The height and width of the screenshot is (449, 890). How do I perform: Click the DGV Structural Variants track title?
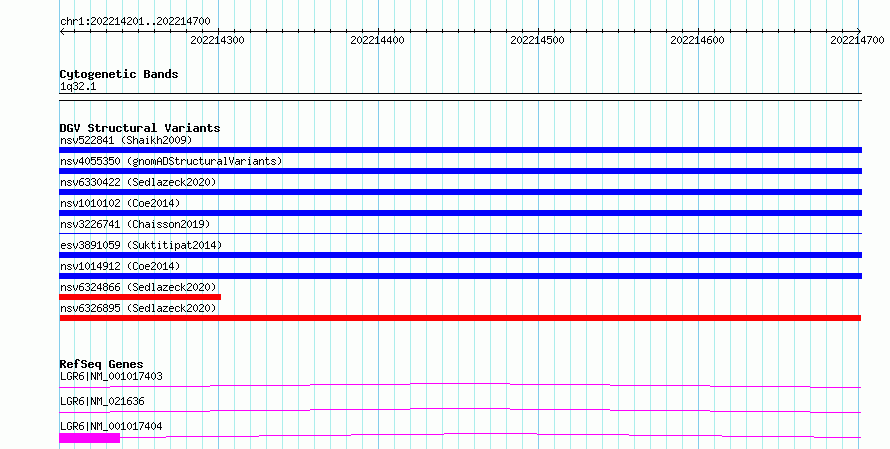tap(140, 128)
